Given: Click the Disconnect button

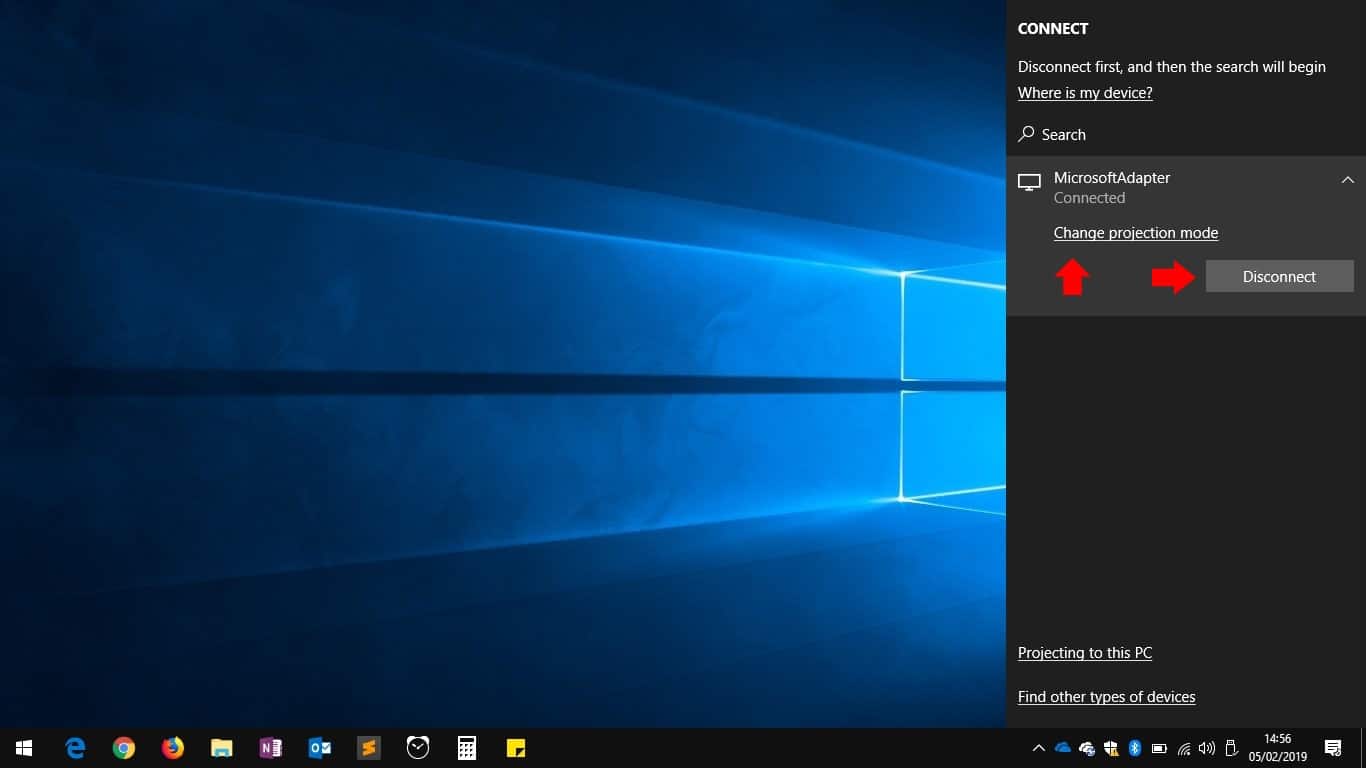Looking at the screenshot, I should point(1279,277).
